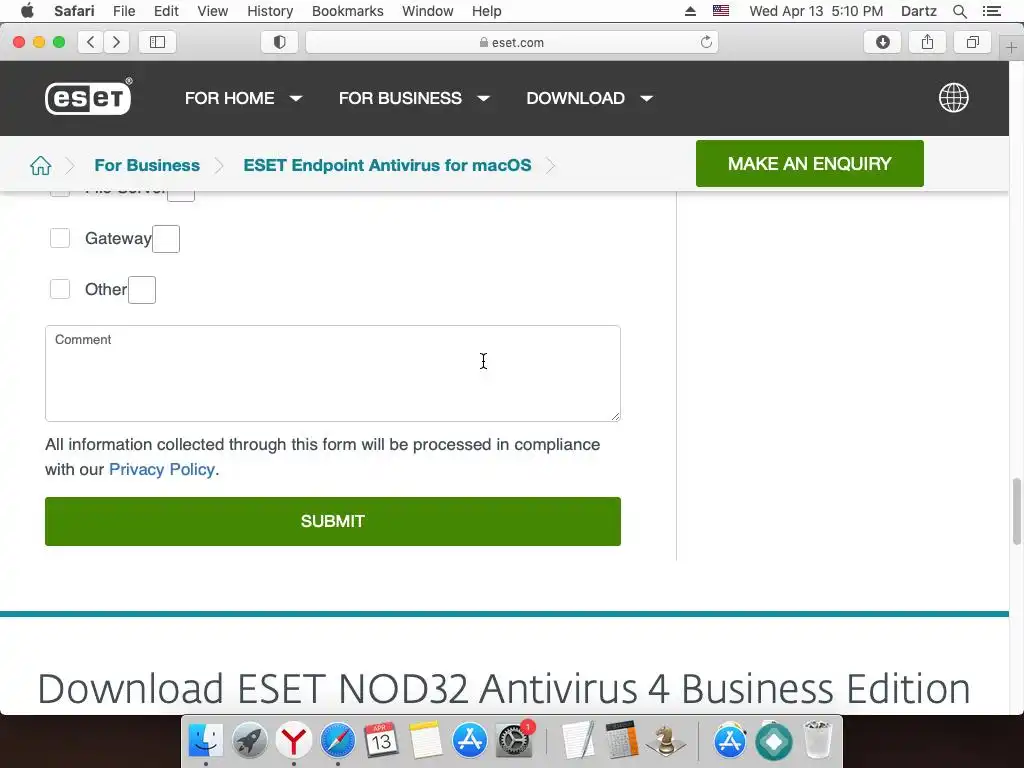Enable the Gateway checkbox
The image size is (1024, 768).
tap(60, 238)
